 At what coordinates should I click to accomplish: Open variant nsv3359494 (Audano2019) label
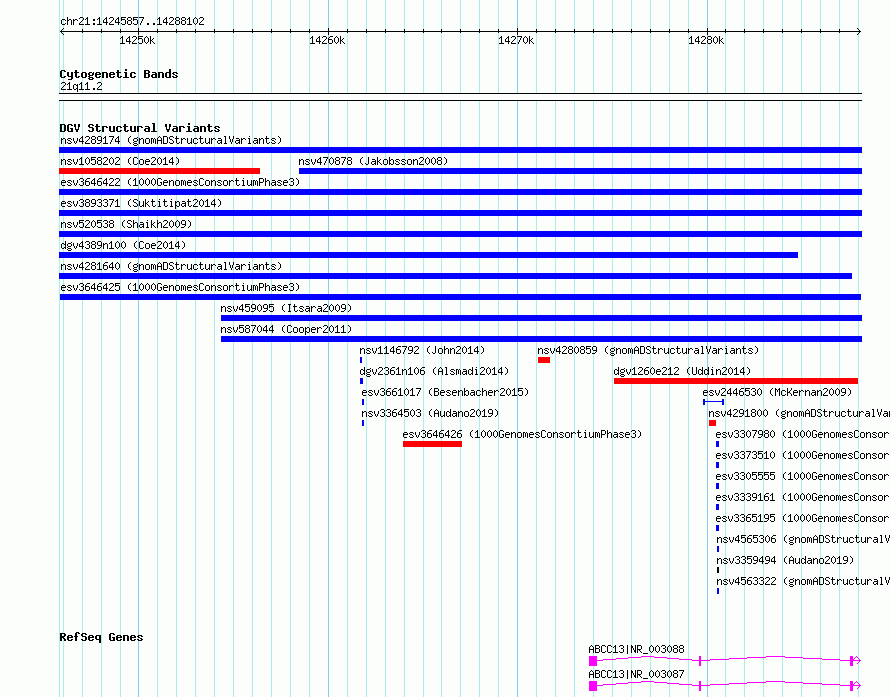[x=785, y=560]
